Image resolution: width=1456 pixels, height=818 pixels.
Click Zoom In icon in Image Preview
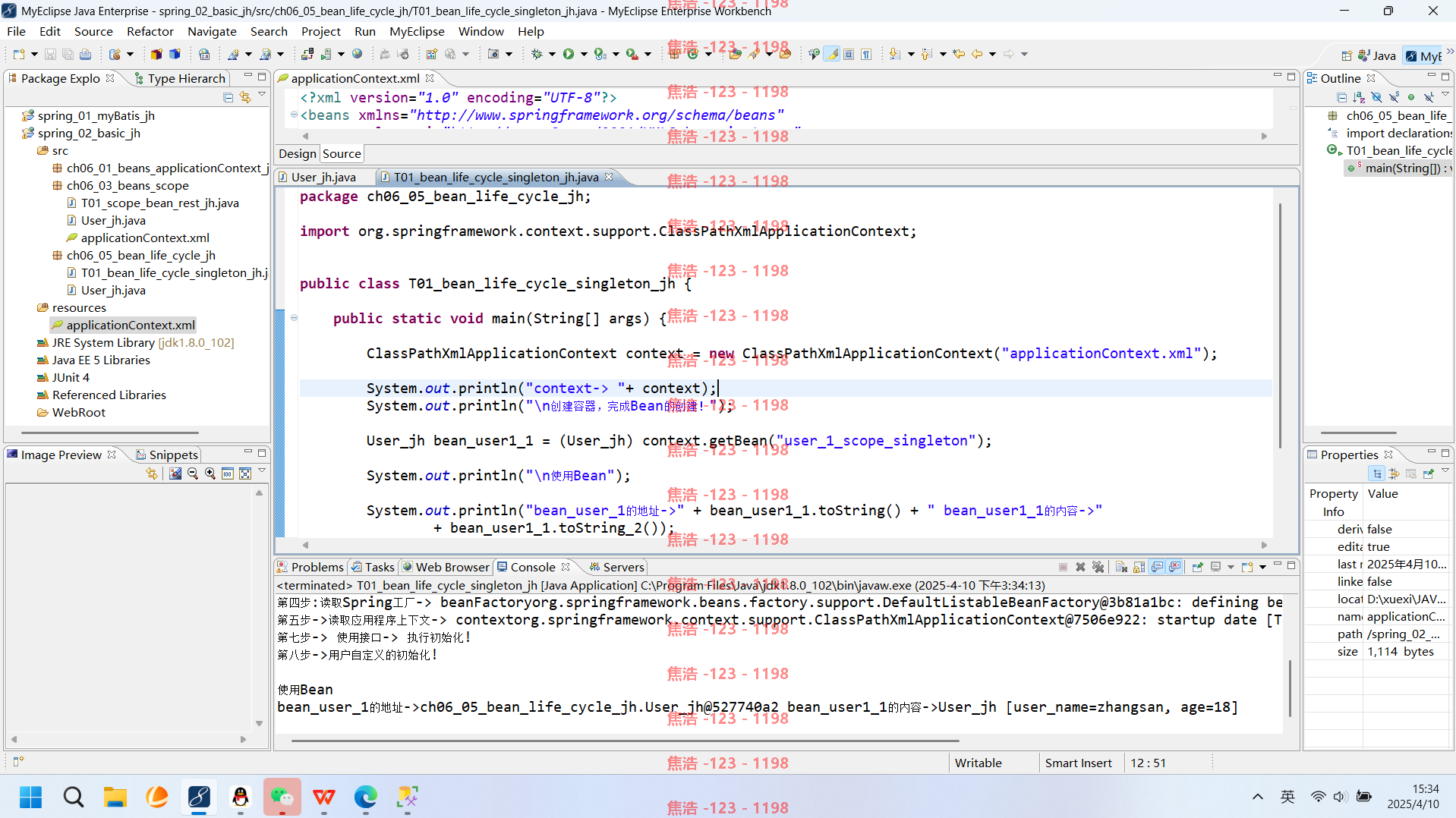[210, 473]
